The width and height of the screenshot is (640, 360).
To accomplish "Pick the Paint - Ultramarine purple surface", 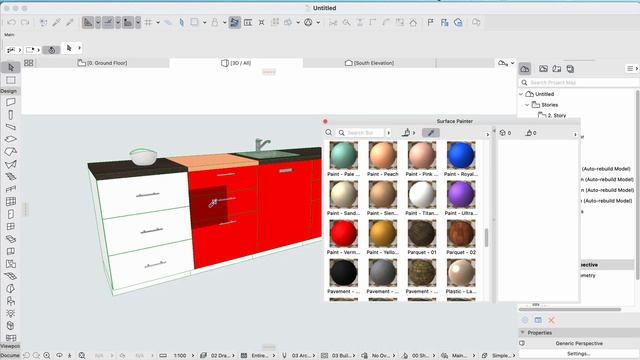I will (x=461, y=199).
